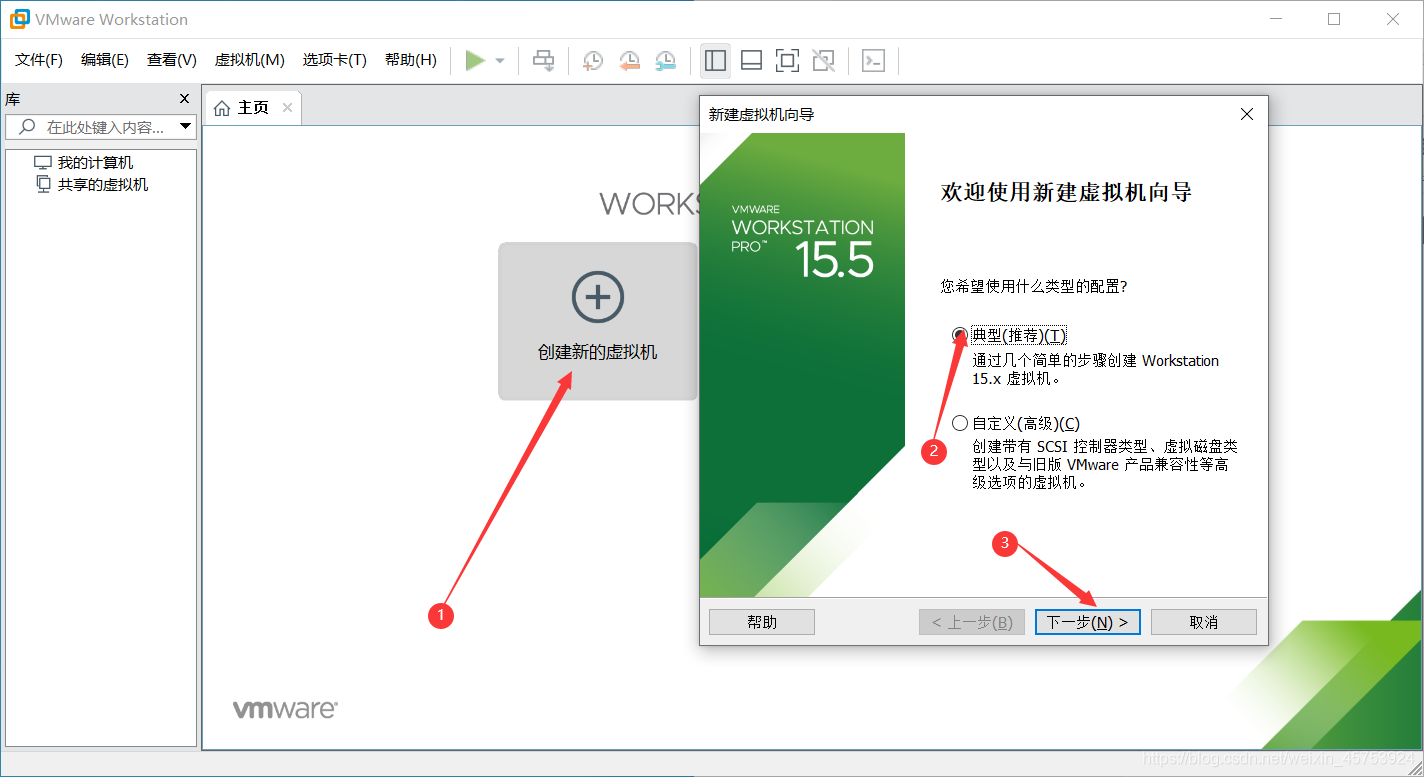1424x777 pixels.
Task: Close the 新建虚拟机向导 dialog
Action: click(x=1247, y=114)
